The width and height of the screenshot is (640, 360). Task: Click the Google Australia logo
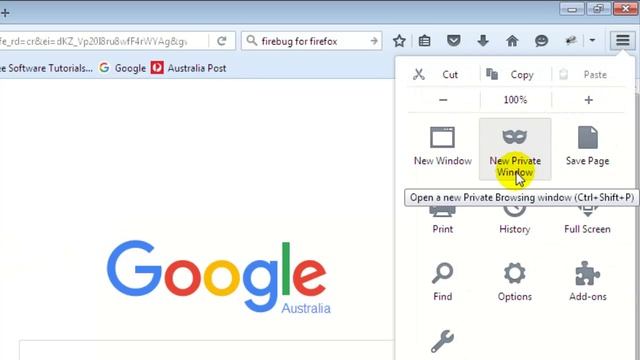click(x=218, y=277)
